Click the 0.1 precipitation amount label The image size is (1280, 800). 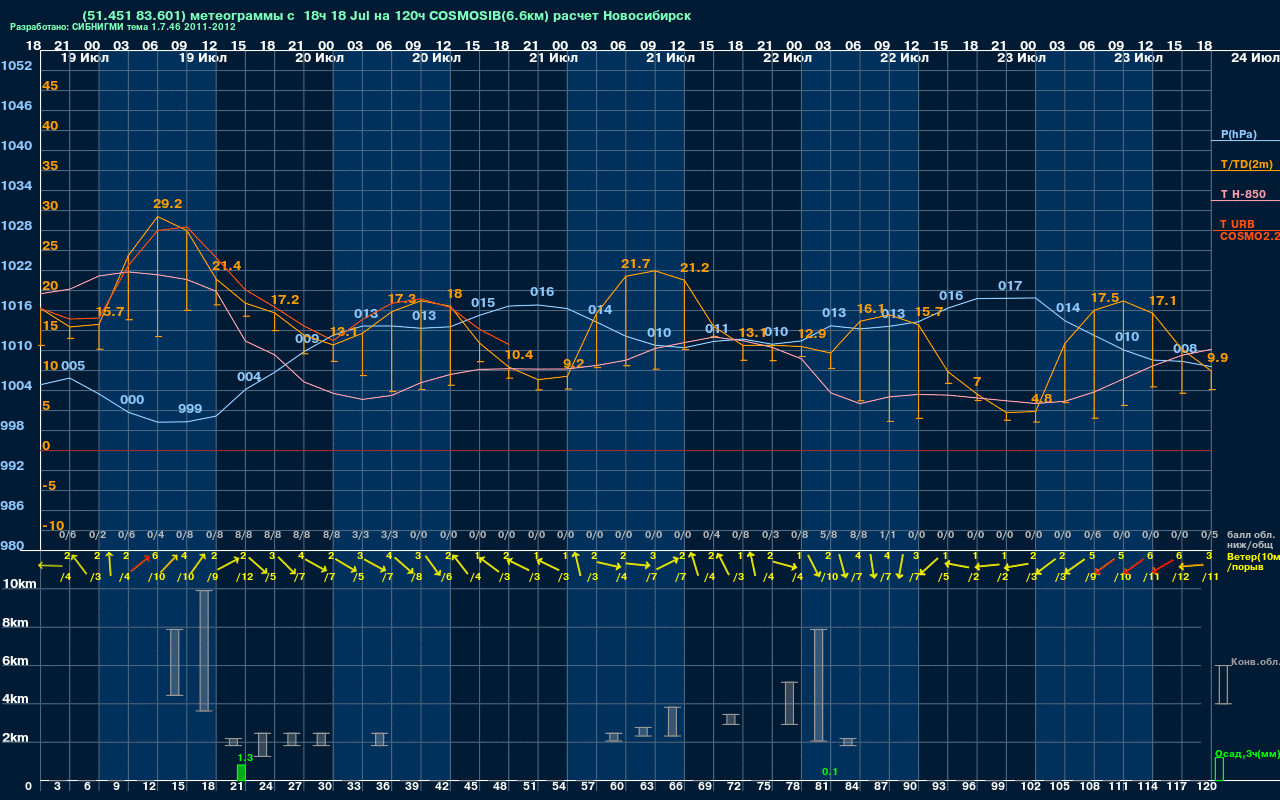click(x=830, y=772)
